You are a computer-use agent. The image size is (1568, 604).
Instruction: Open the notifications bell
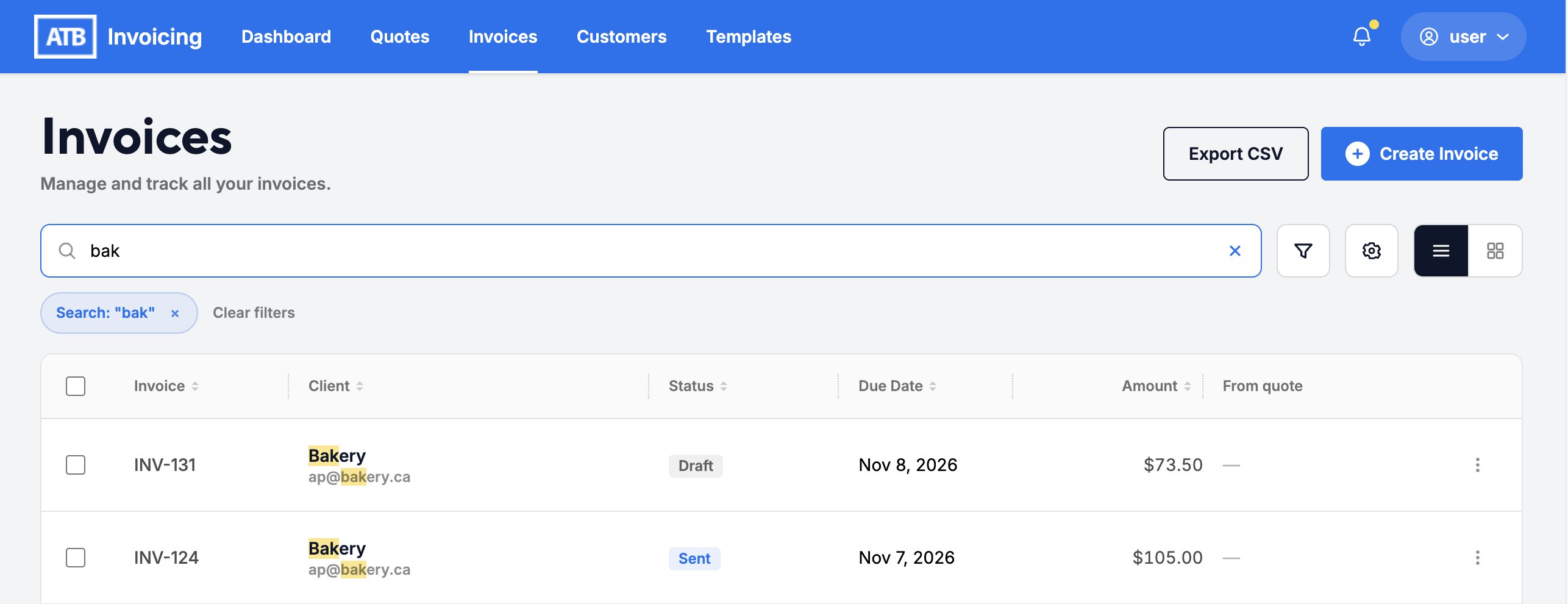(x=1362, y=37)
